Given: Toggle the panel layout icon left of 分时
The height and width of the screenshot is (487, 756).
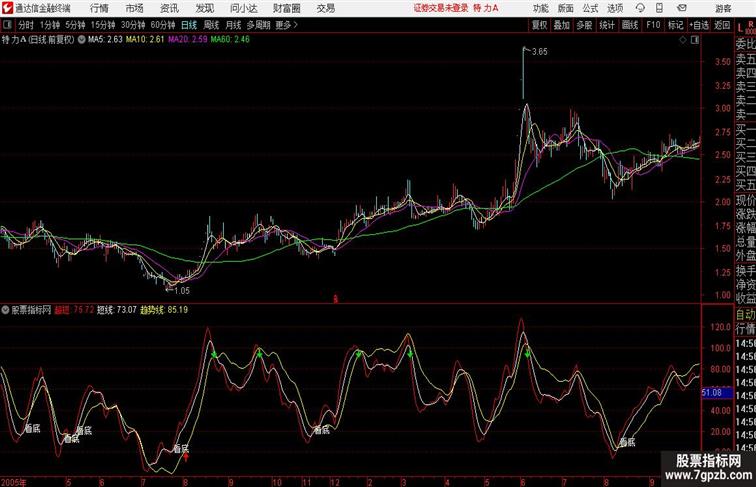Looking at the screenshot, I should pyautogui.click(x=7, y=25).
